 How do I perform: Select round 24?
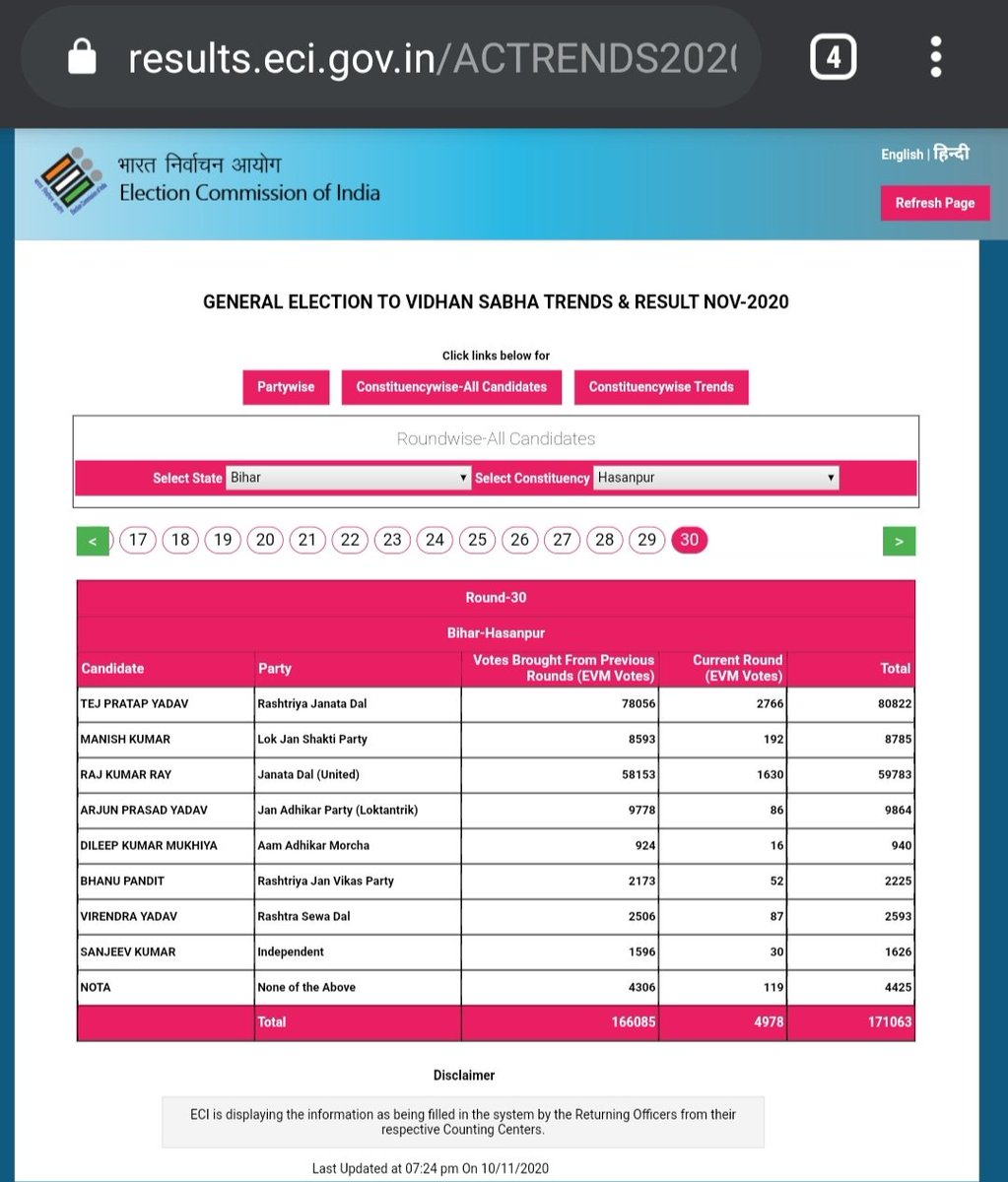(435, 540)
